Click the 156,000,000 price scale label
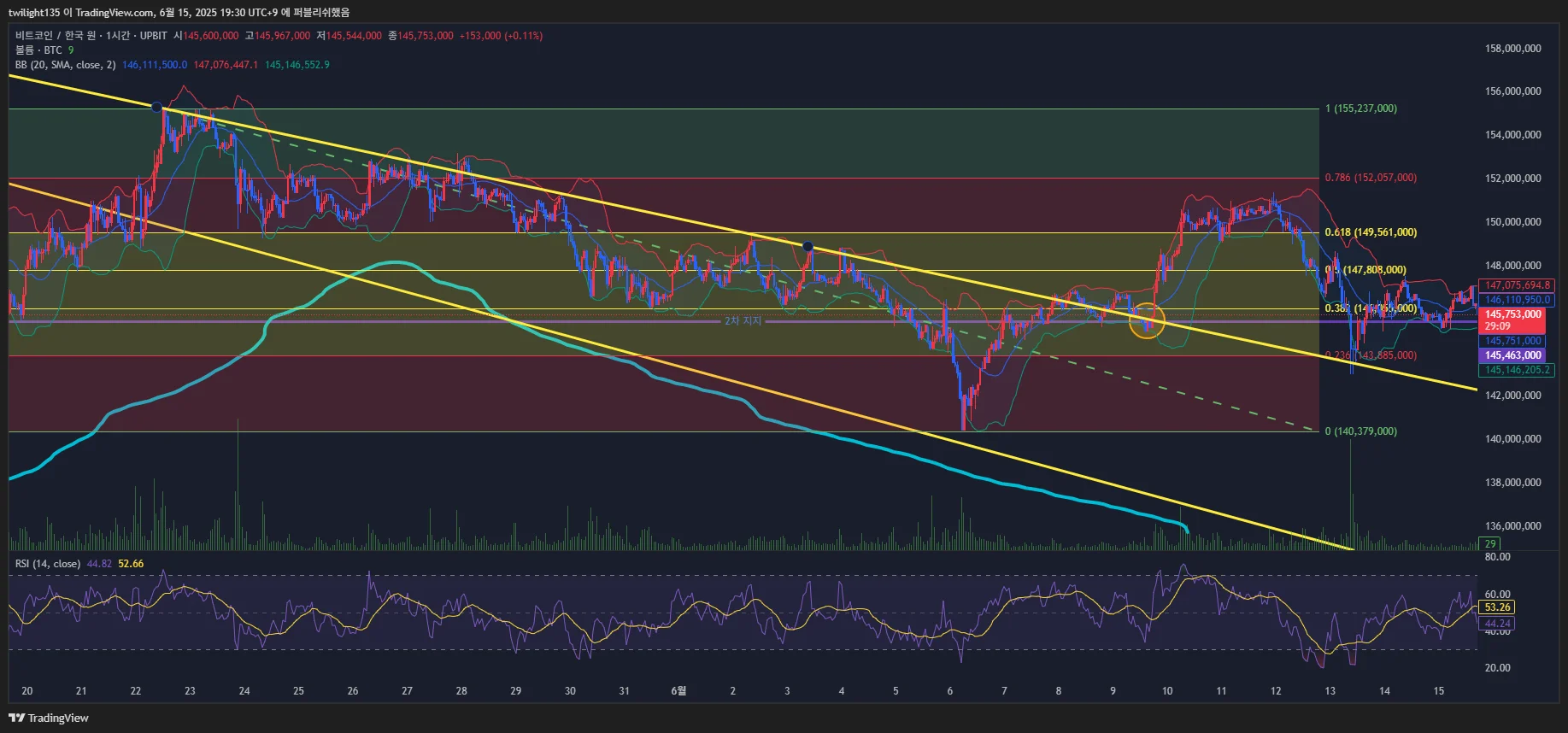 pos(1513,91)
